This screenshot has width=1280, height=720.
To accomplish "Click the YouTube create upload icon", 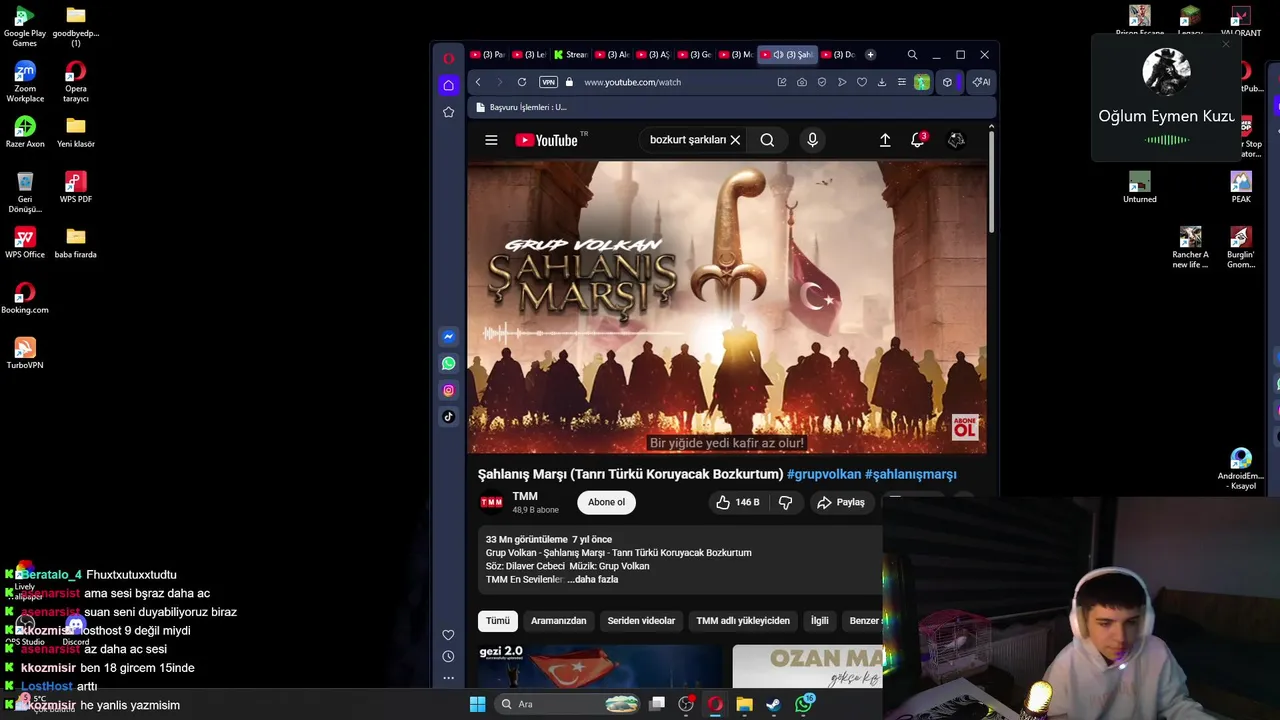I will [x=885, y=140].
